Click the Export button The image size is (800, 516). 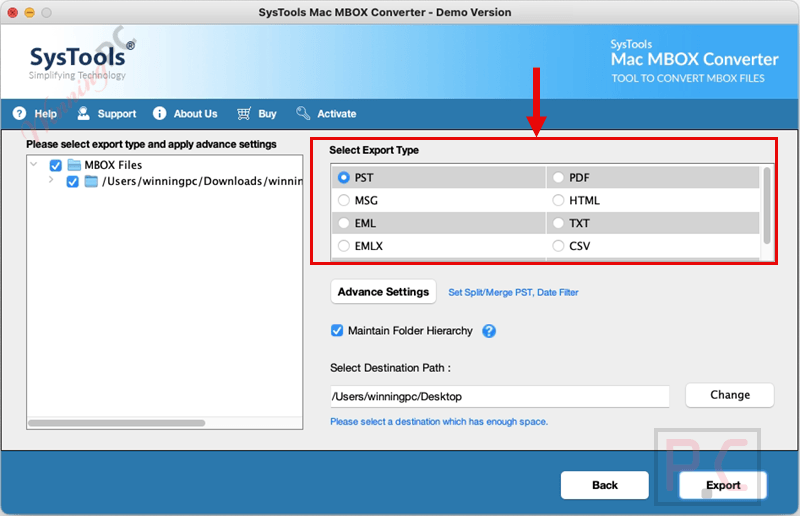(x=722, y=485)
